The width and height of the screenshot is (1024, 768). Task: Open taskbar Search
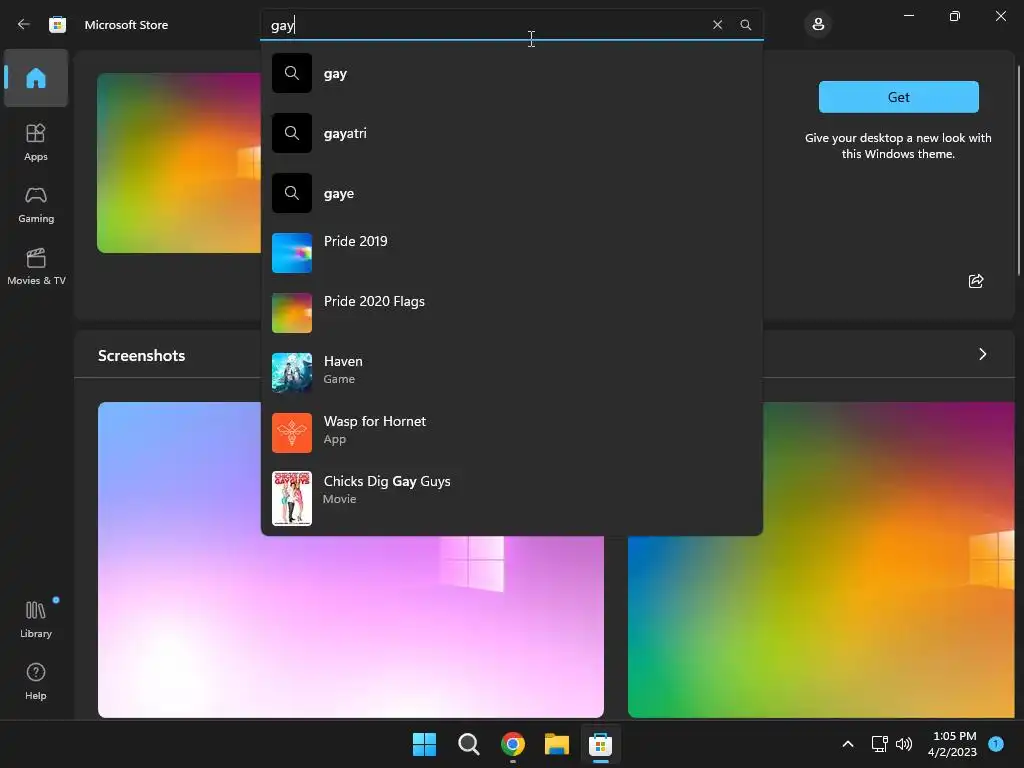coord(468,744)
